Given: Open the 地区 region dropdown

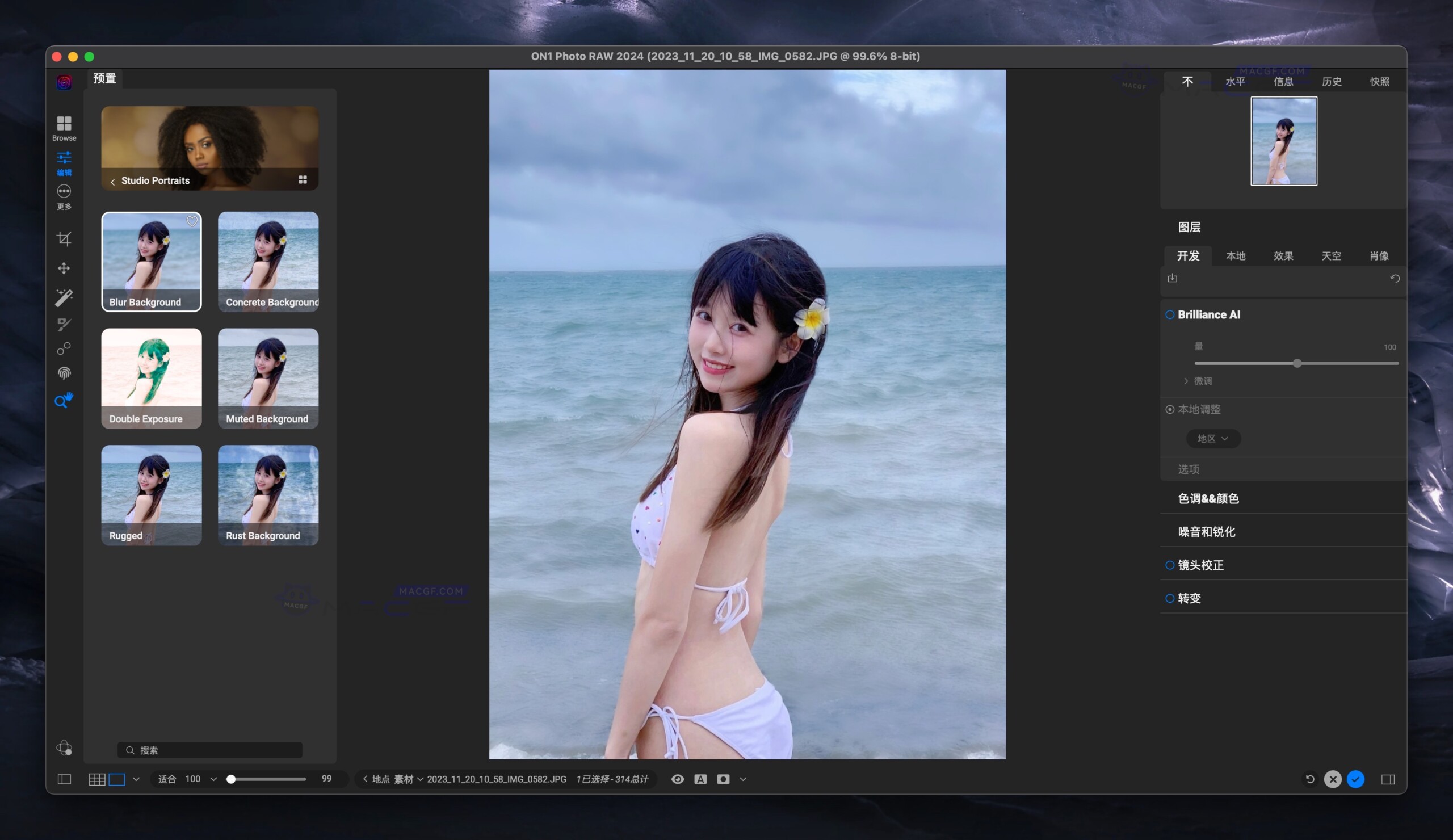Looking at the screenshot, I should [1212, 438].
